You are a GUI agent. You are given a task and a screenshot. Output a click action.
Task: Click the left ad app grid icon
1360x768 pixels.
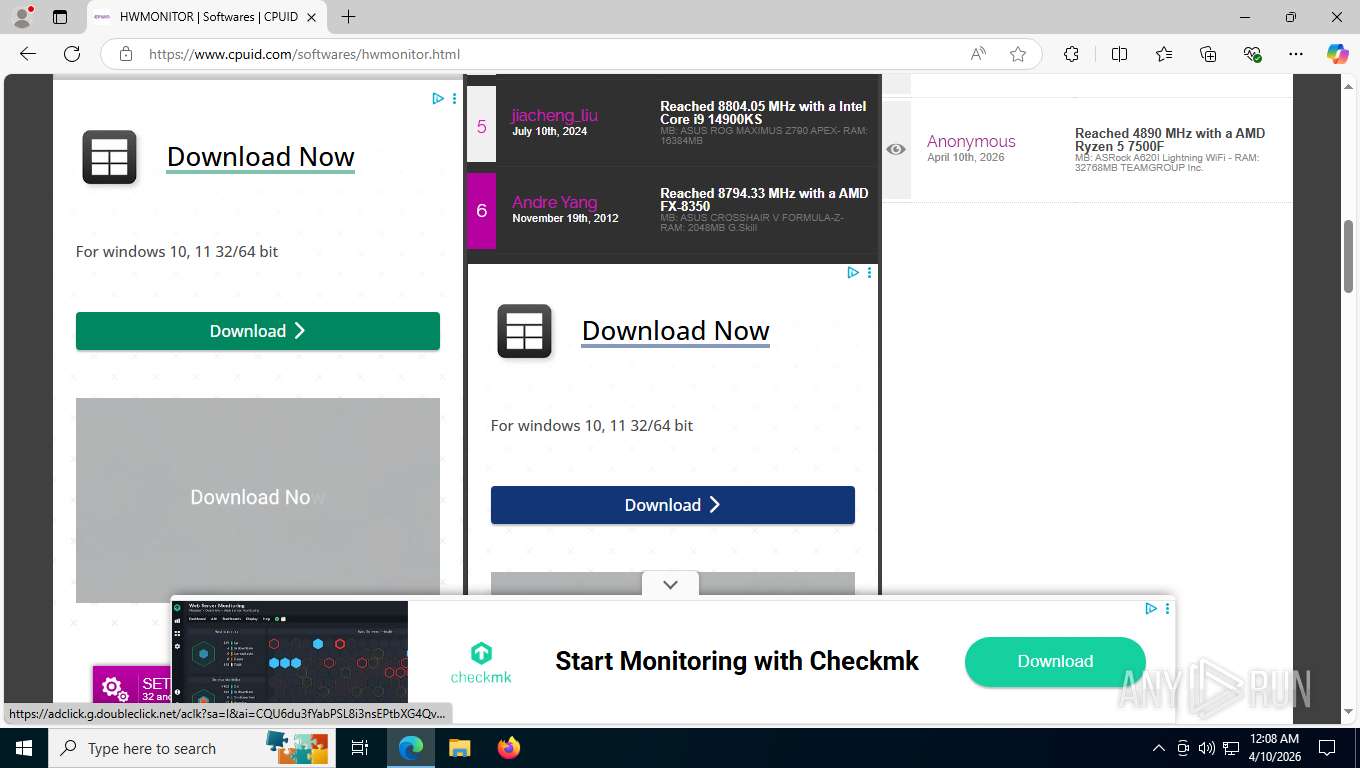pyautogui.click(x=109, y=158)
